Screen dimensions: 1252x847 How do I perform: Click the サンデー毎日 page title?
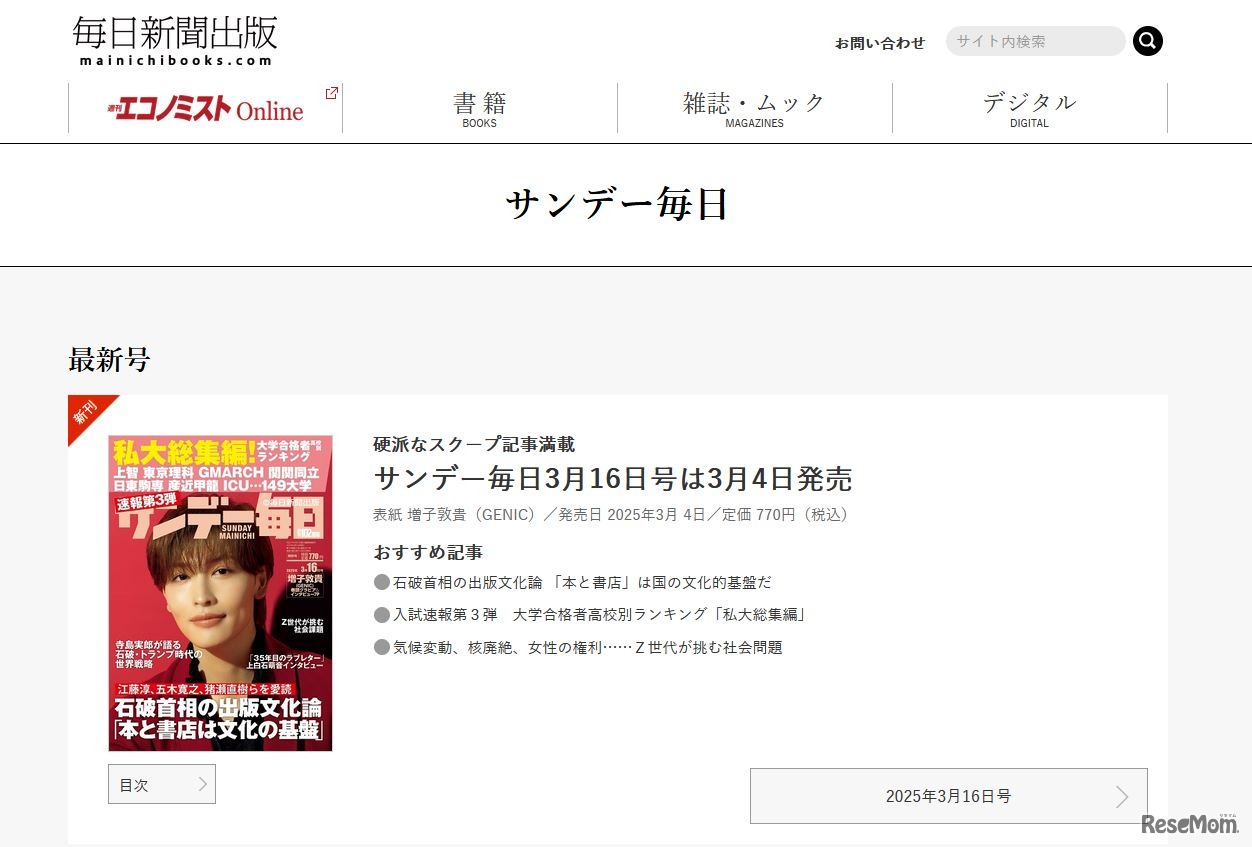617,204
